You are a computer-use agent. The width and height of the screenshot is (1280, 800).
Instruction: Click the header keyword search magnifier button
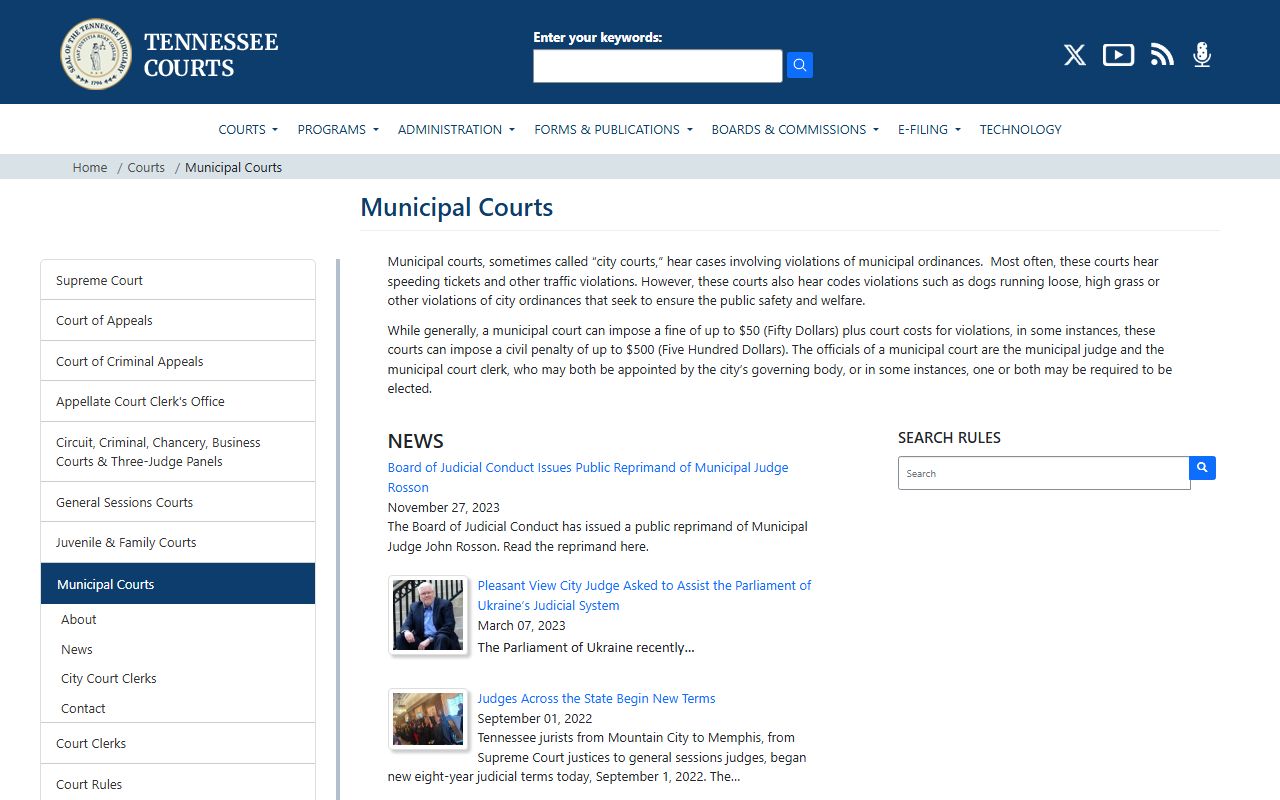tap(799, 65)
